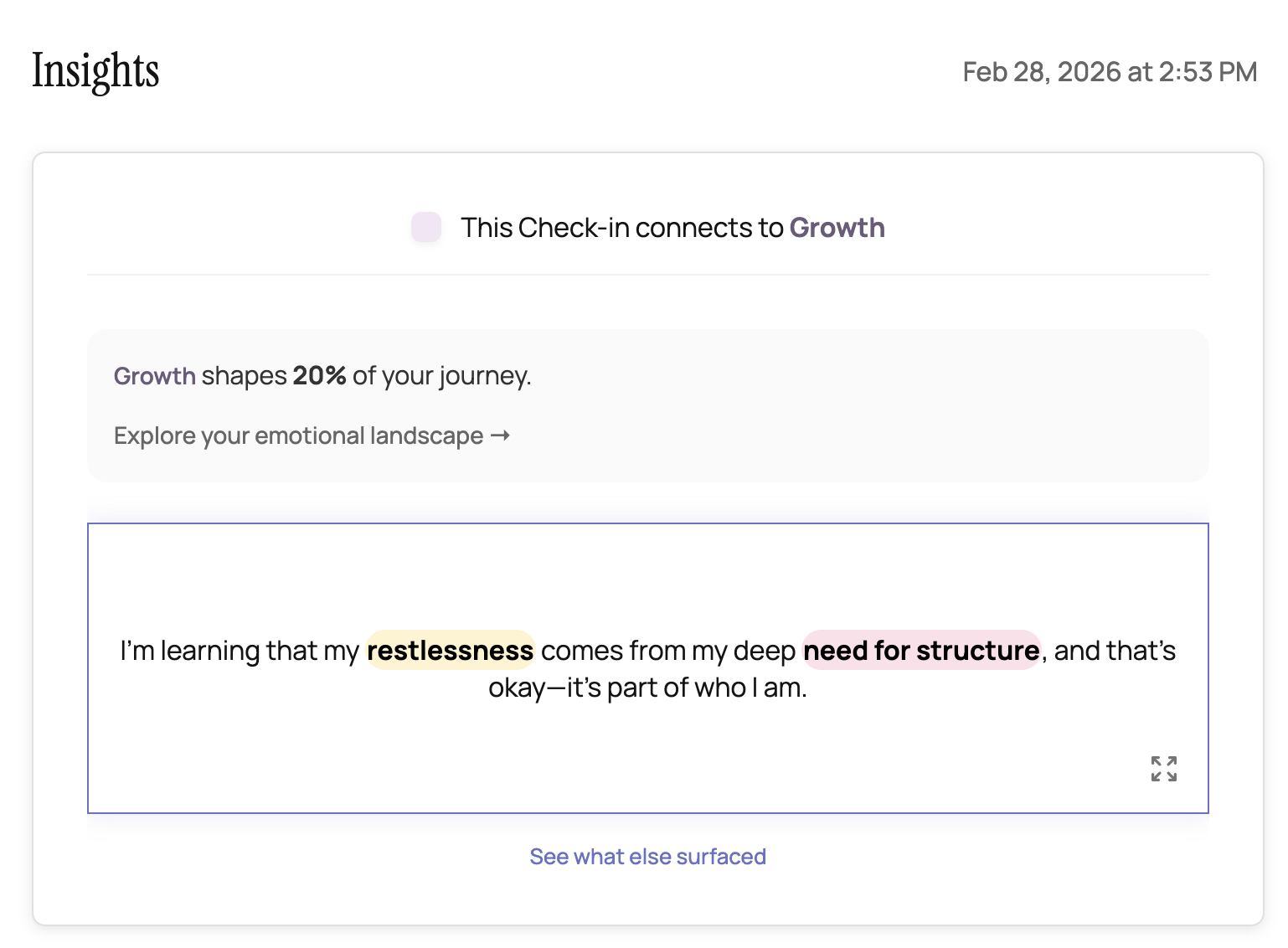The height and width of the screenshot is (948, 1288).
Task: Click the 'Insights' page heading
Action: [95, 71]
